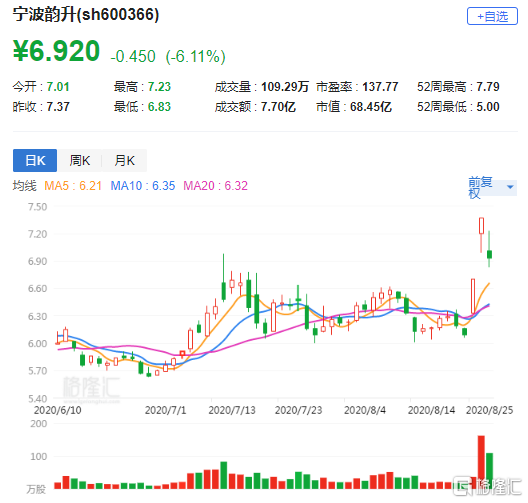This screenshot has width=528, height=503.
Task: Click the 2020/7/23 date axis label
Action: (298, 410)
